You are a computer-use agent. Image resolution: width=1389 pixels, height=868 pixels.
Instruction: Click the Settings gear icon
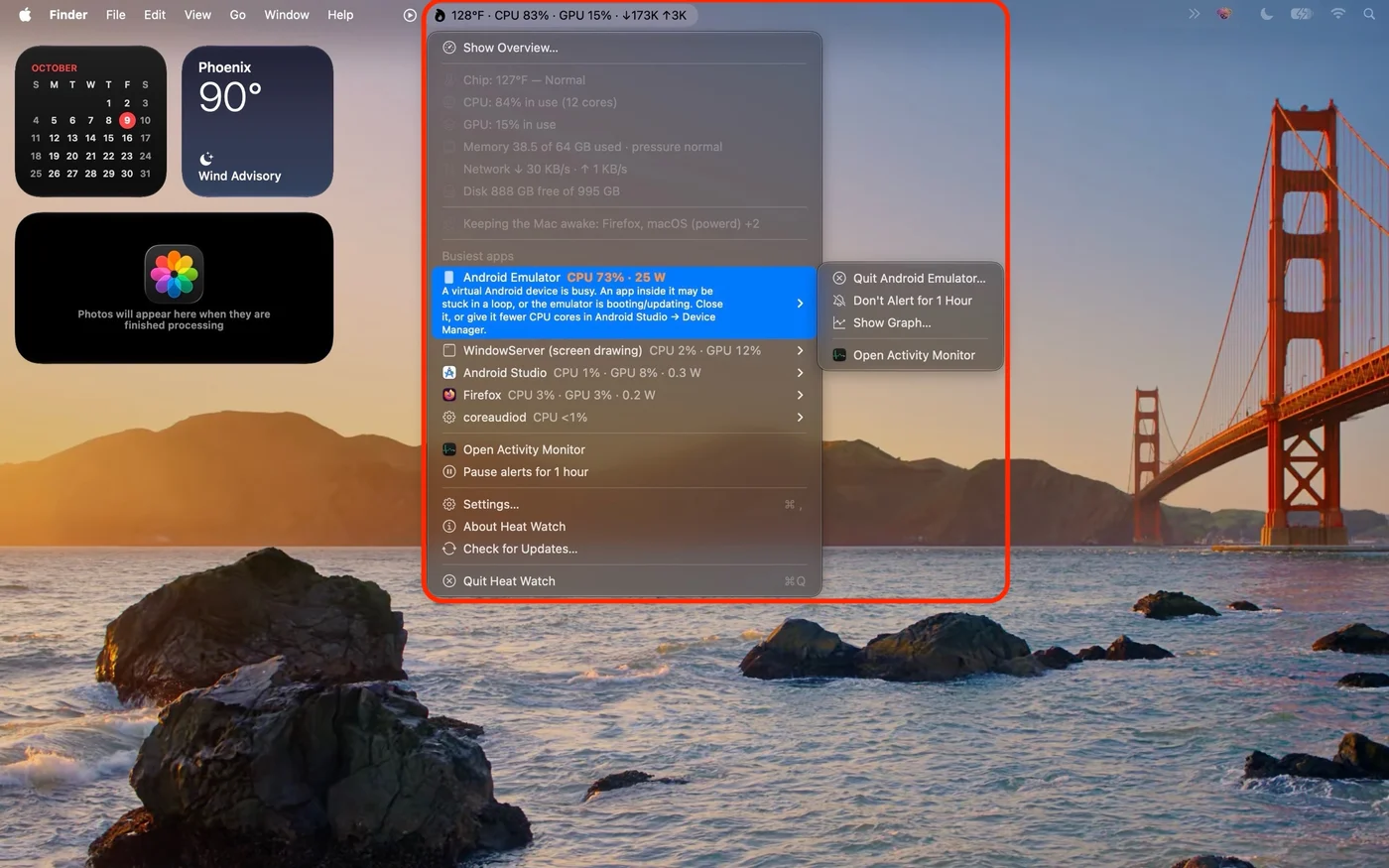[x=448, y=504]
